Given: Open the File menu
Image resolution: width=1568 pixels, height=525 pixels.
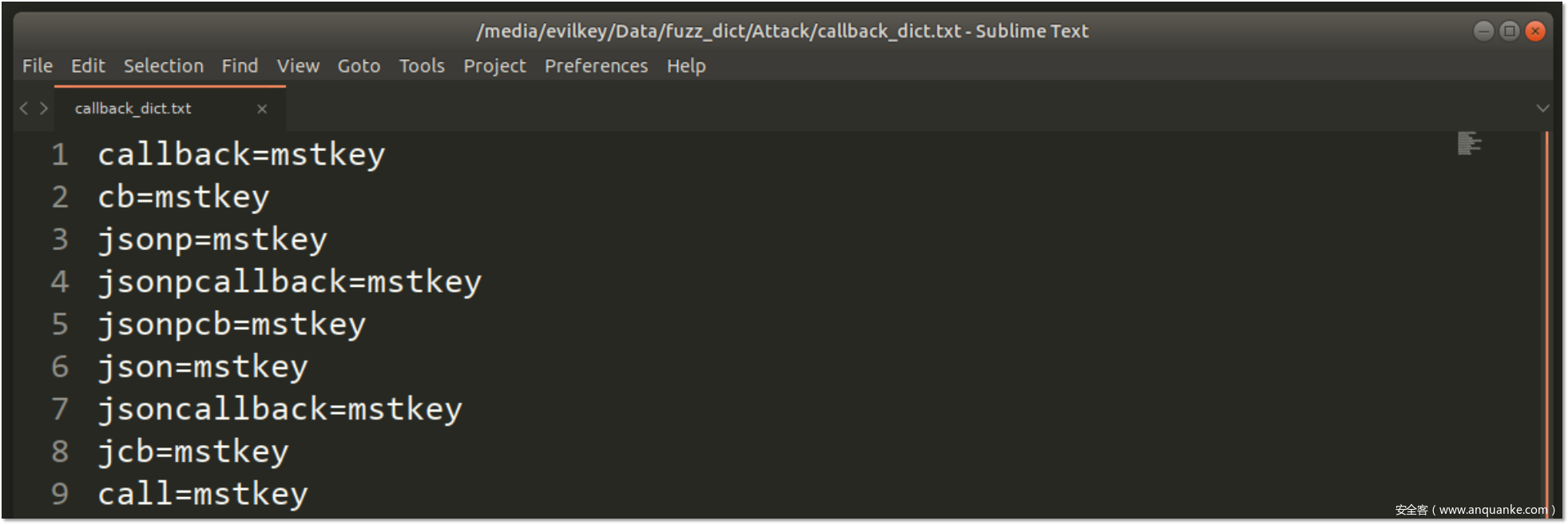Looking at the screenshot, I should click(38, 66).
